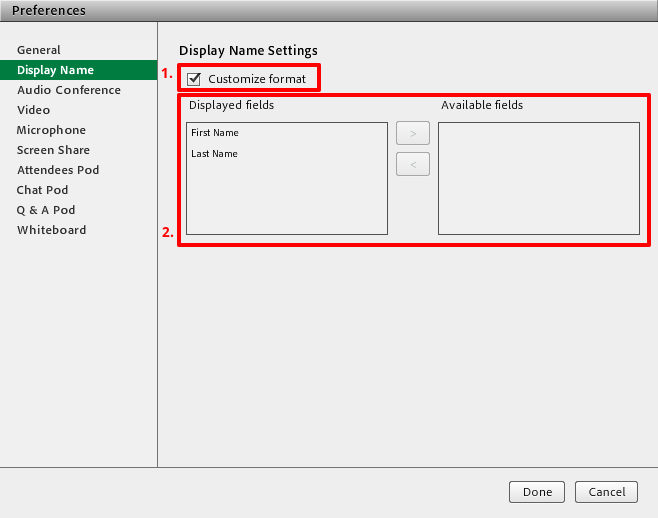Select Display Name in the sidebar
The height and width of the screenshot is (518, 658).
[x=55, y=70]
